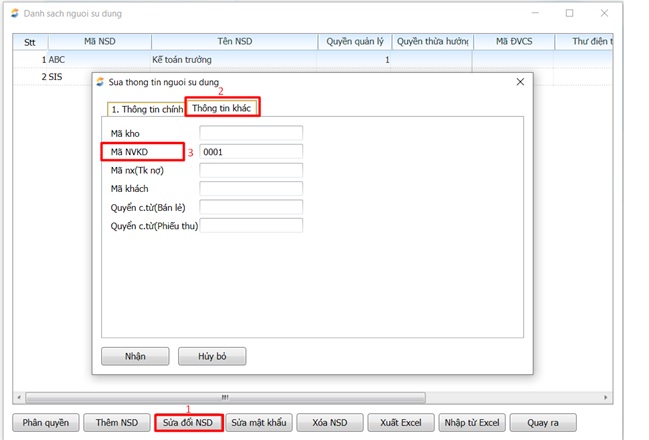Click the Quyền c.từ(Phiếu thu) field
The height and width of the screenshot is (440, 649).
tap(250, 225)
